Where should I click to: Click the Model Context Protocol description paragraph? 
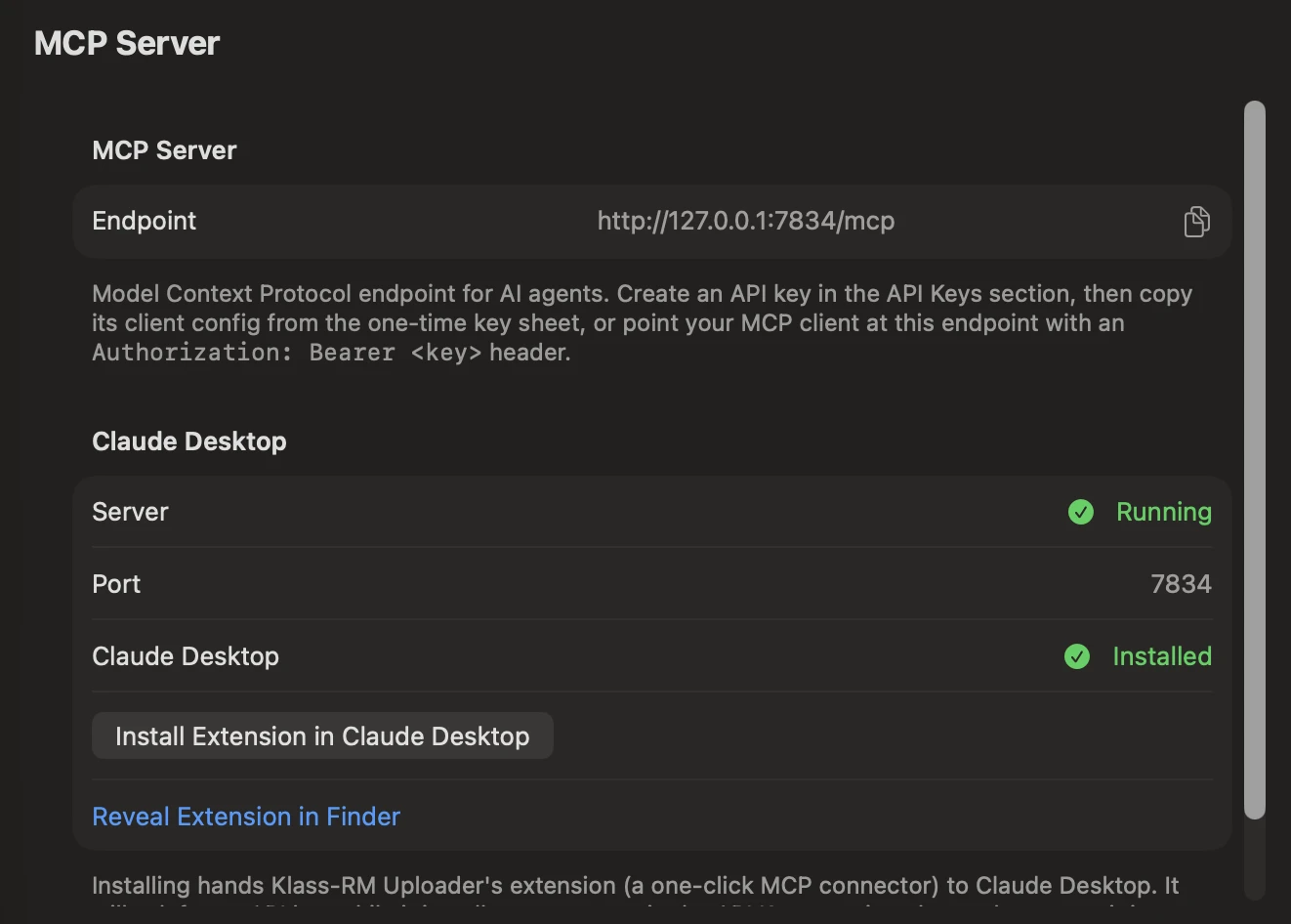pos(642,323)
